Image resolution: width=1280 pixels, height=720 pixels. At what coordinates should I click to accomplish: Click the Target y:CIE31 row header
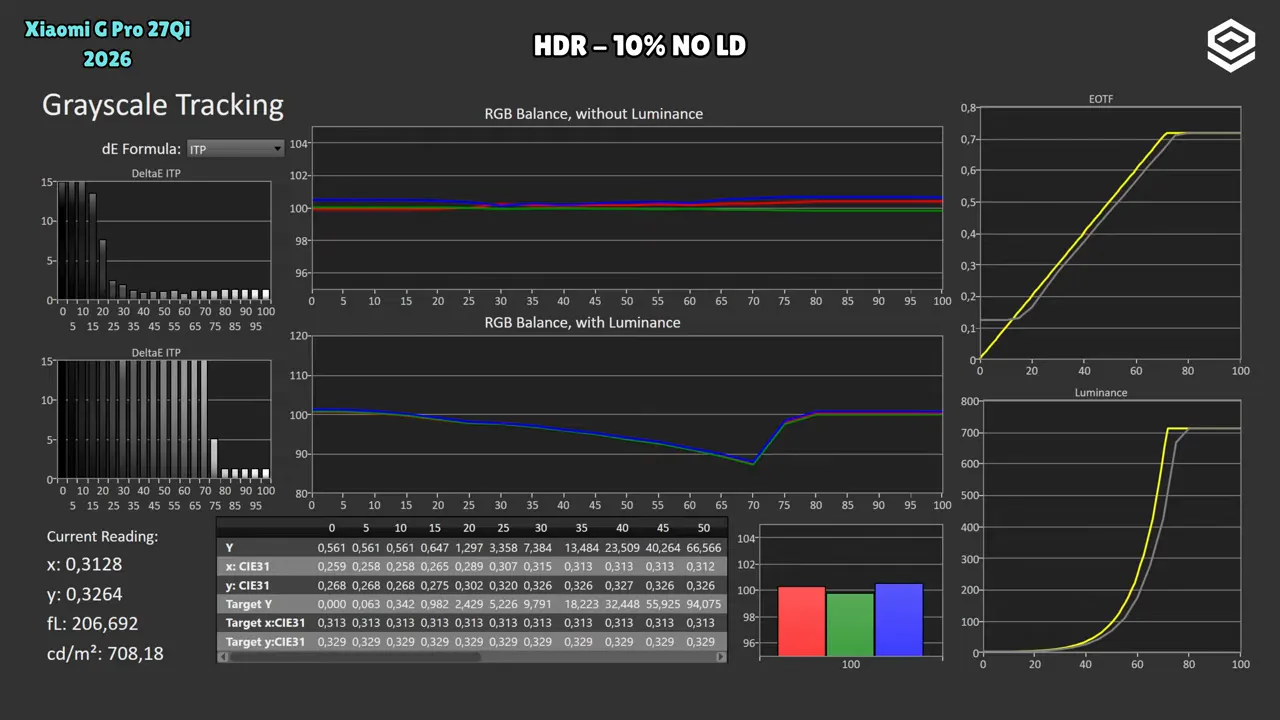pos(265,642)
